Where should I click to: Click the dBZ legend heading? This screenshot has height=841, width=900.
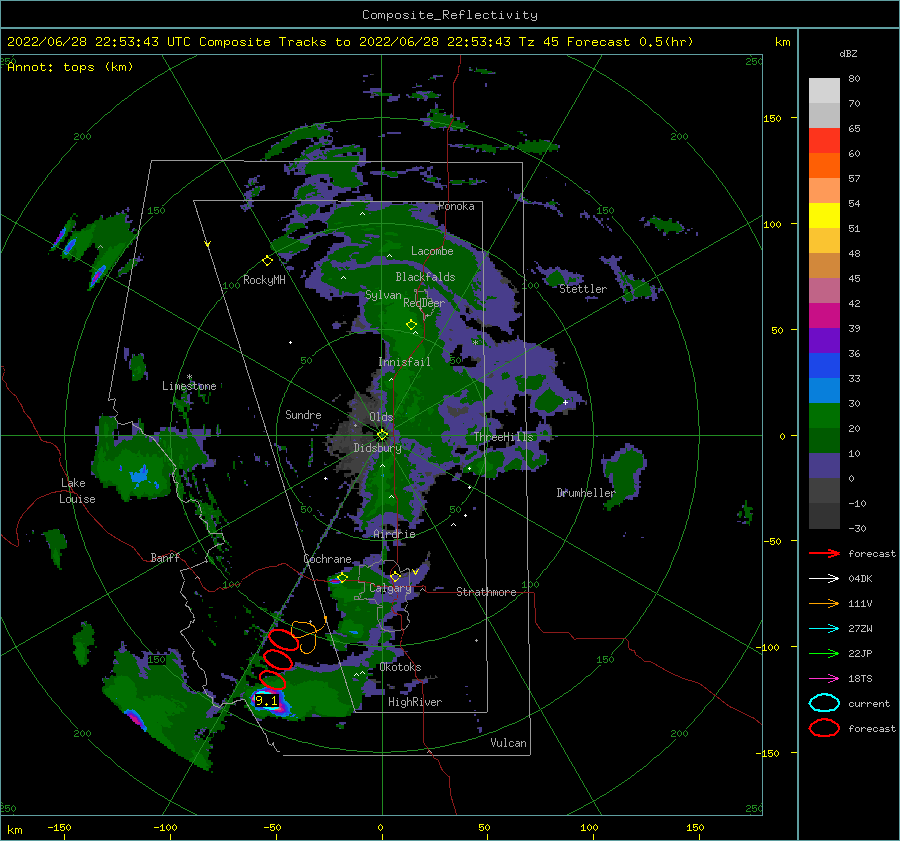click(x=848, y=54)
